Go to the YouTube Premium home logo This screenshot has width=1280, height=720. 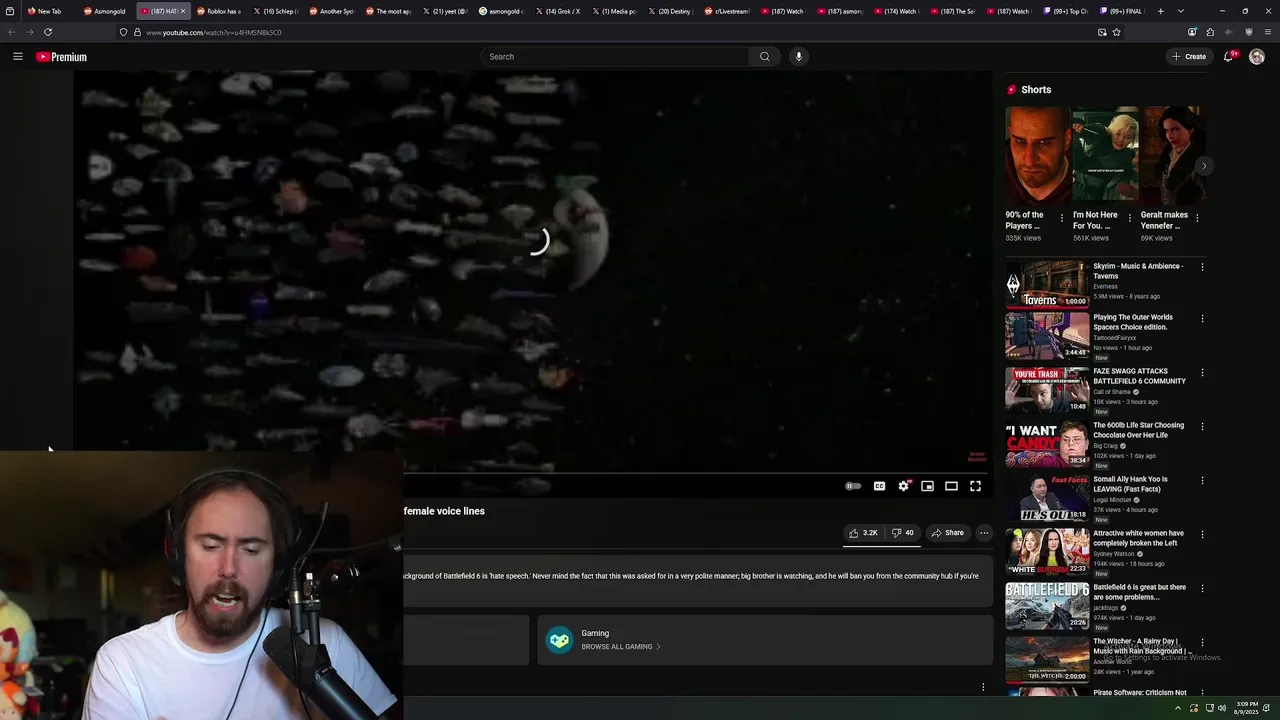(x=61, y=57)
